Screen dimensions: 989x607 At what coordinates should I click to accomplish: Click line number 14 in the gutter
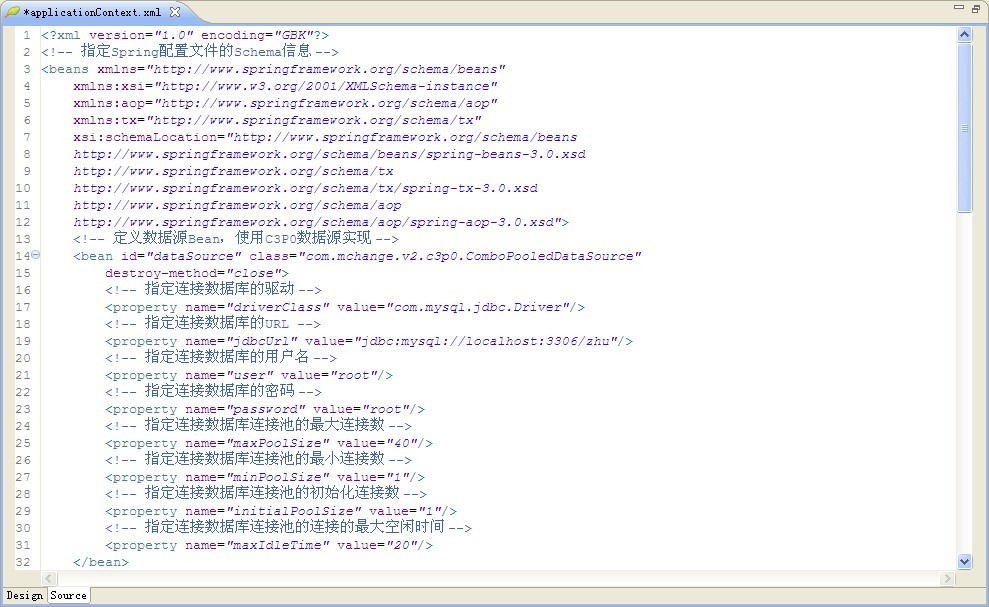(22, 256)
